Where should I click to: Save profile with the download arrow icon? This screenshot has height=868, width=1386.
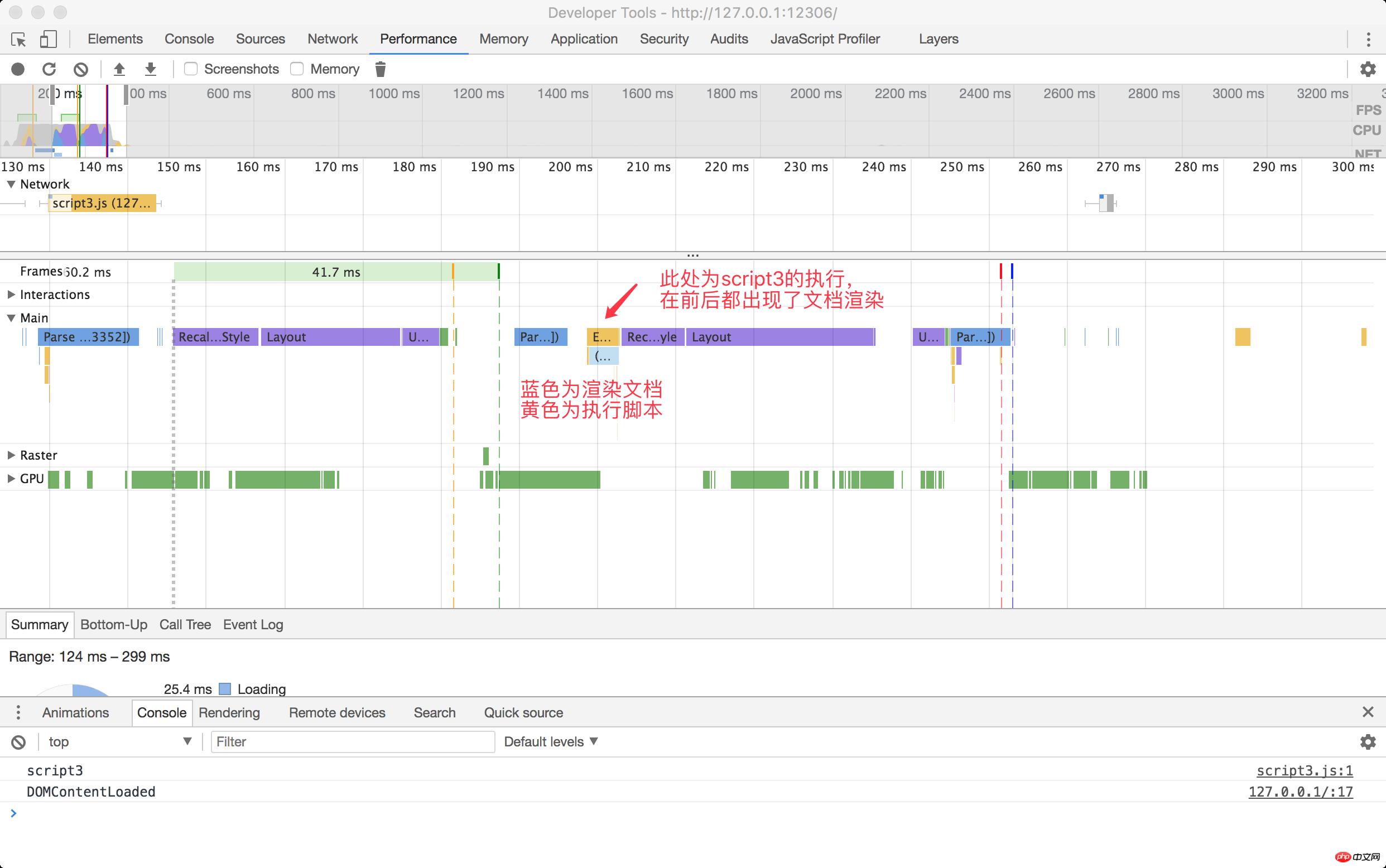pos(151,70)
